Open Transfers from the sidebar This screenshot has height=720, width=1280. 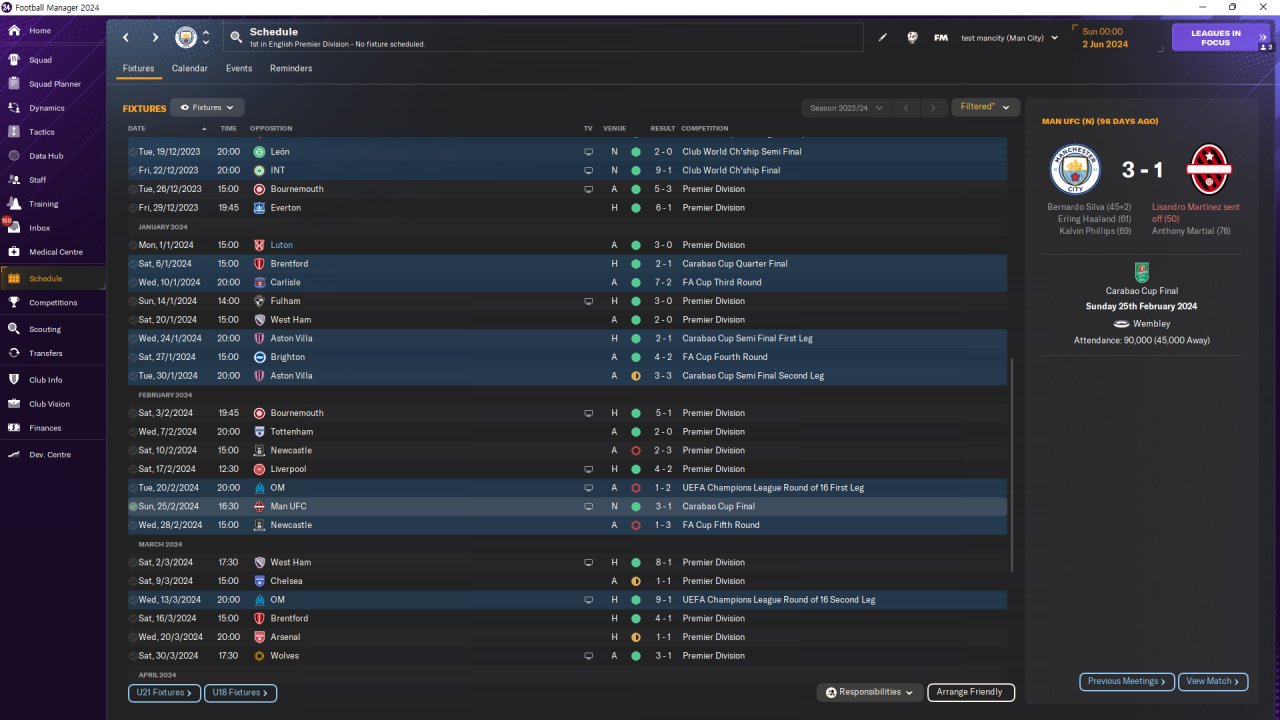click(x=46, y=353)
